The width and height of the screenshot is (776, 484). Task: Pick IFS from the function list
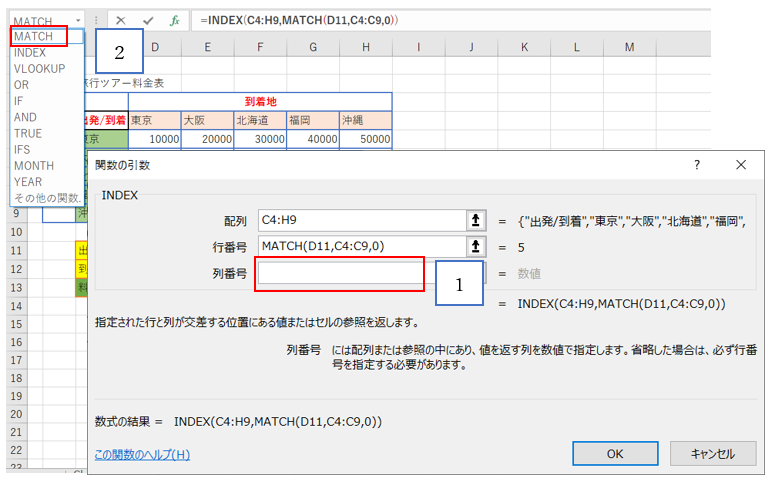point(25,149)
